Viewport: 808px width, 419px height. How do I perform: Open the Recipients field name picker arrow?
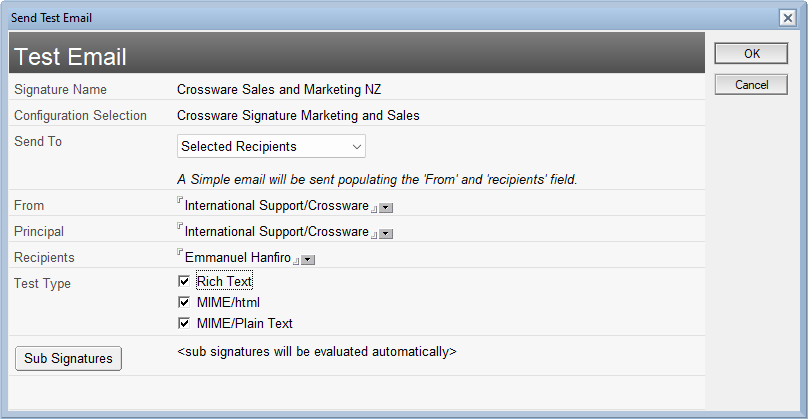308,260
